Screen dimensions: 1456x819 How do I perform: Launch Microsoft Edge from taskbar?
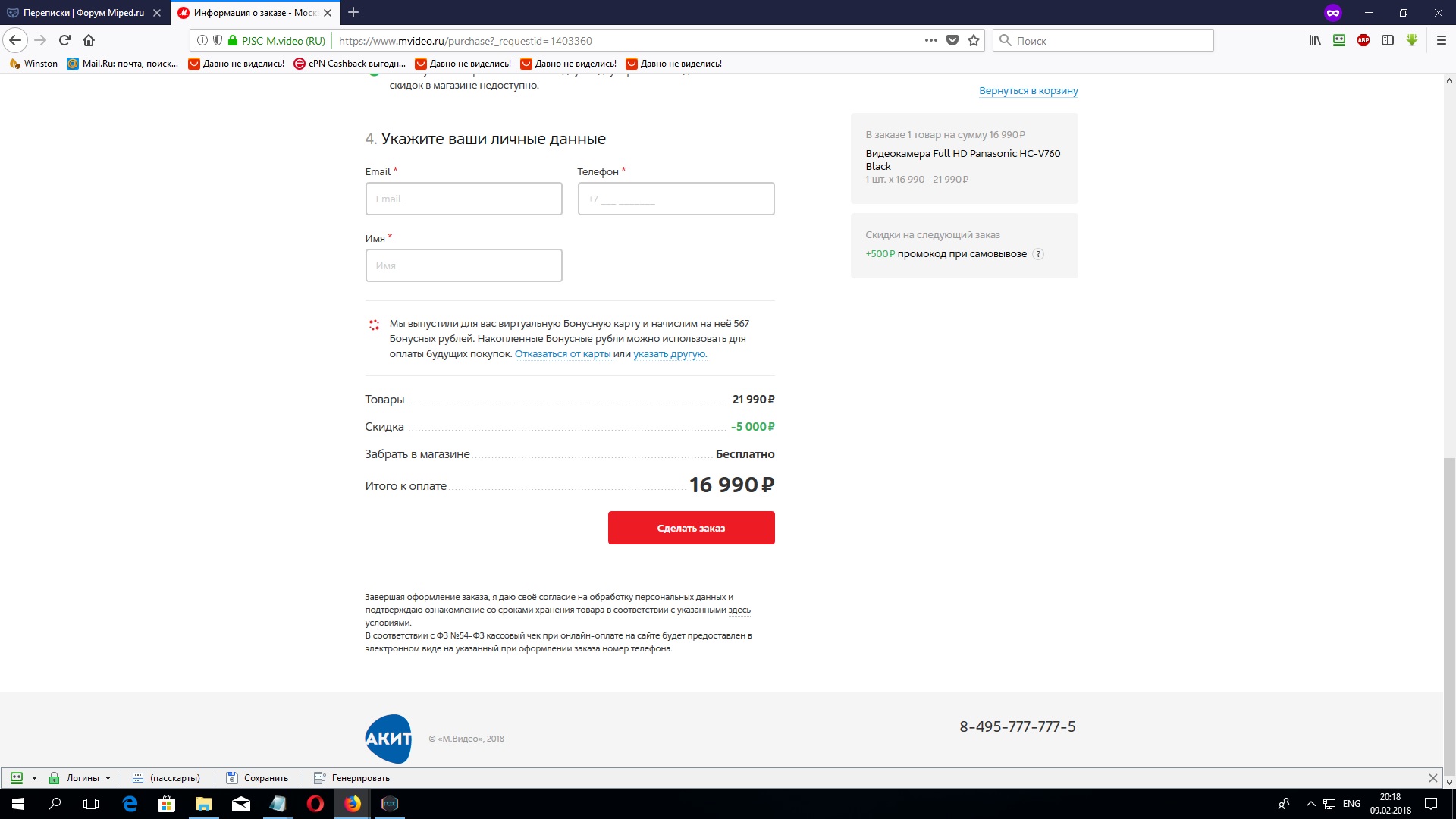(130, 804)
